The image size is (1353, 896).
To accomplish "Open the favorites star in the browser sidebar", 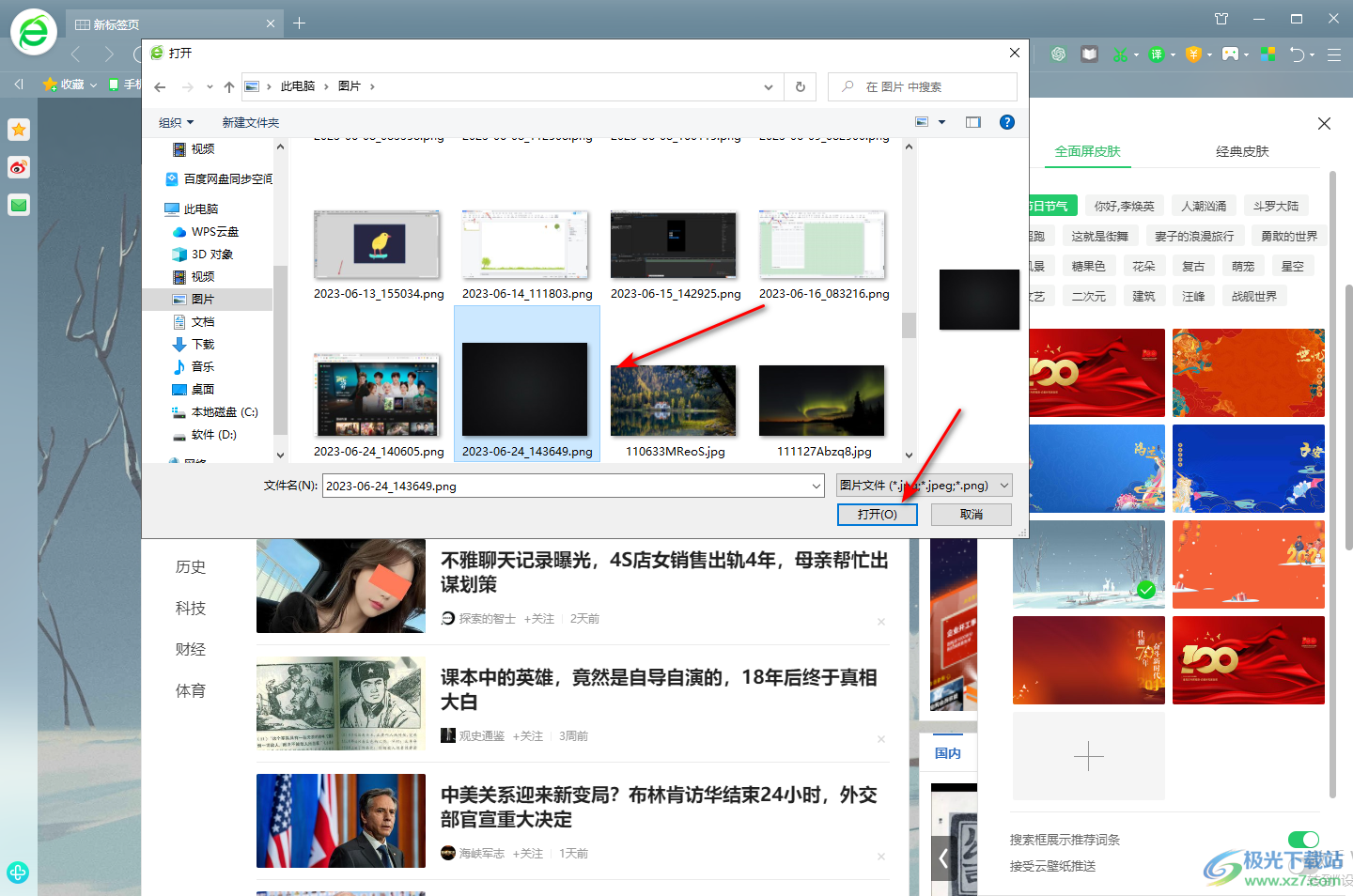I will coord(19,130).
